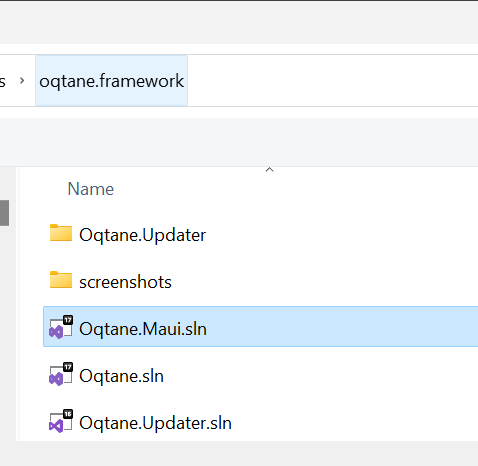The width and height of the screenshot is (478, 466).
Task: Select the oqtane.framework breadcrumb segment
Action: pos(111,81)
